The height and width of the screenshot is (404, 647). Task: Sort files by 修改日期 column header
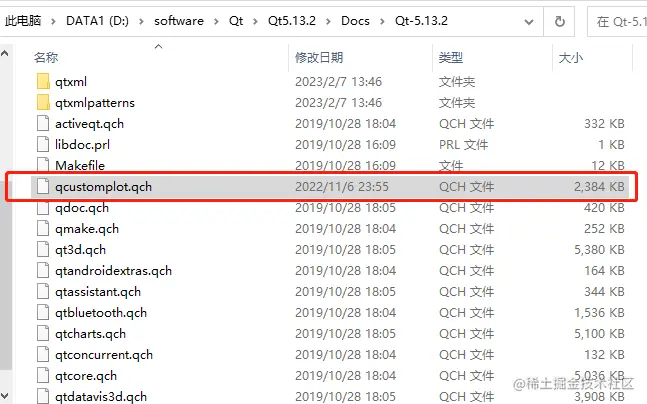[x=319, y=57]
